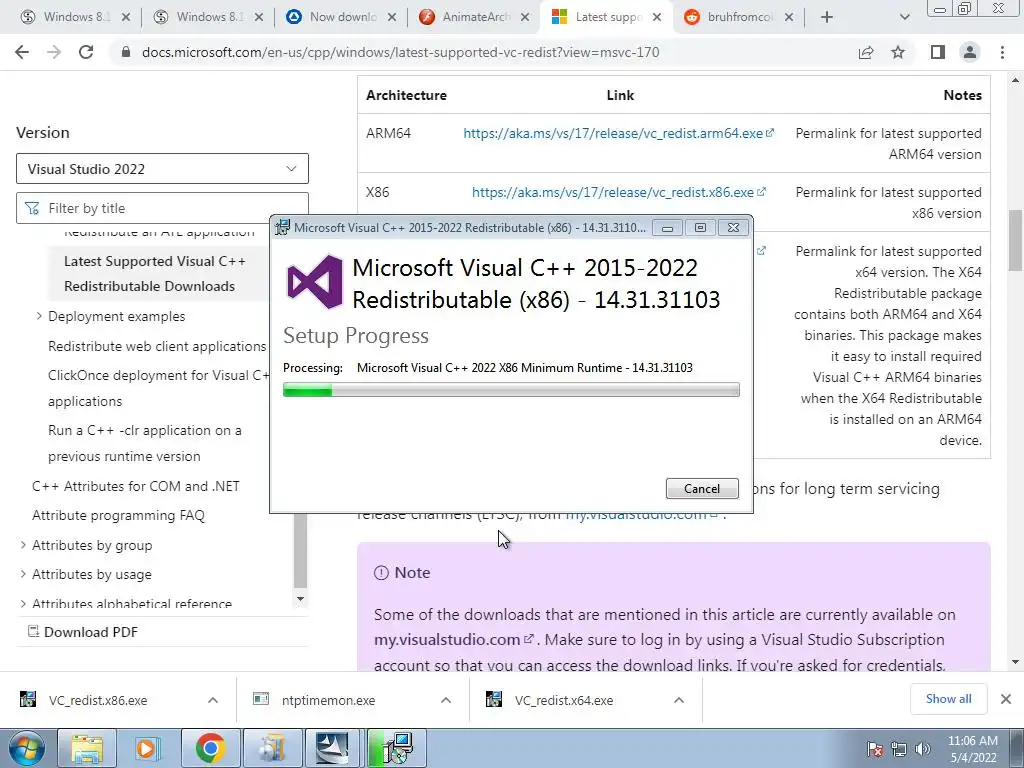Screen dimensions: 1024x768
Task: Click the Setup Progress bar
Action: (x=511, y=390)
